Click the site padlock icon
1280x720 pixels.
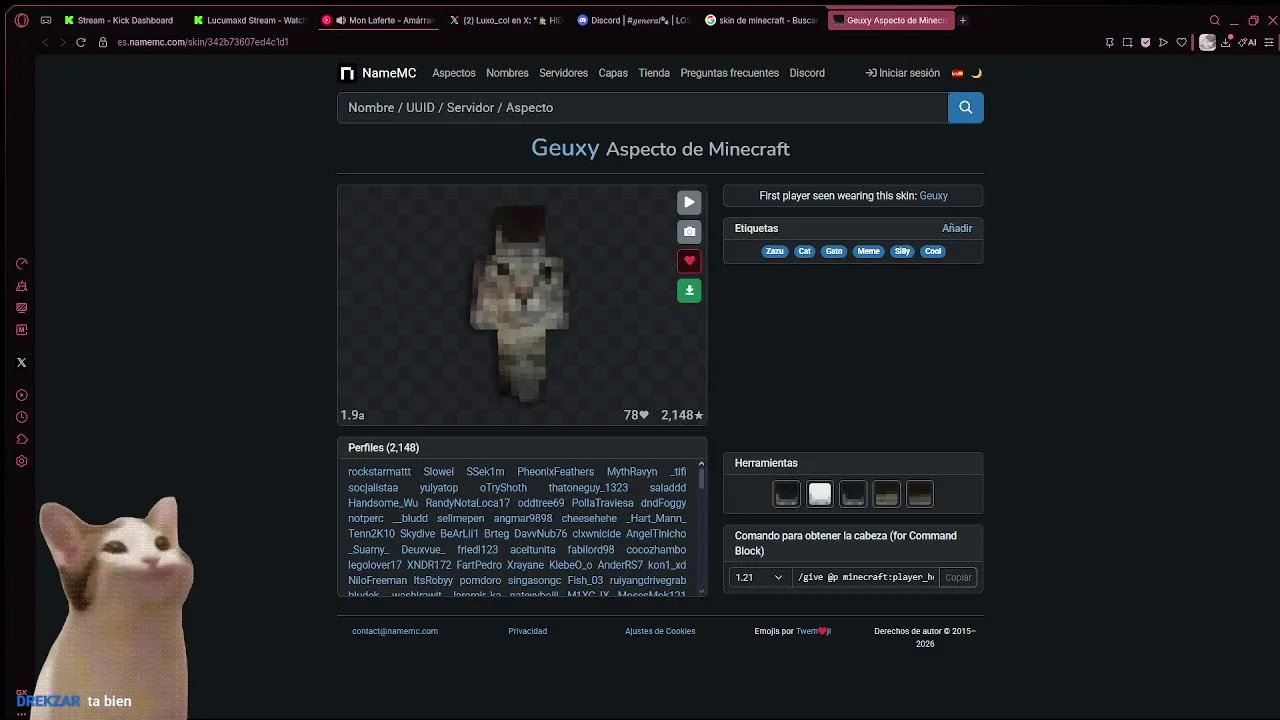coord(103,42)
